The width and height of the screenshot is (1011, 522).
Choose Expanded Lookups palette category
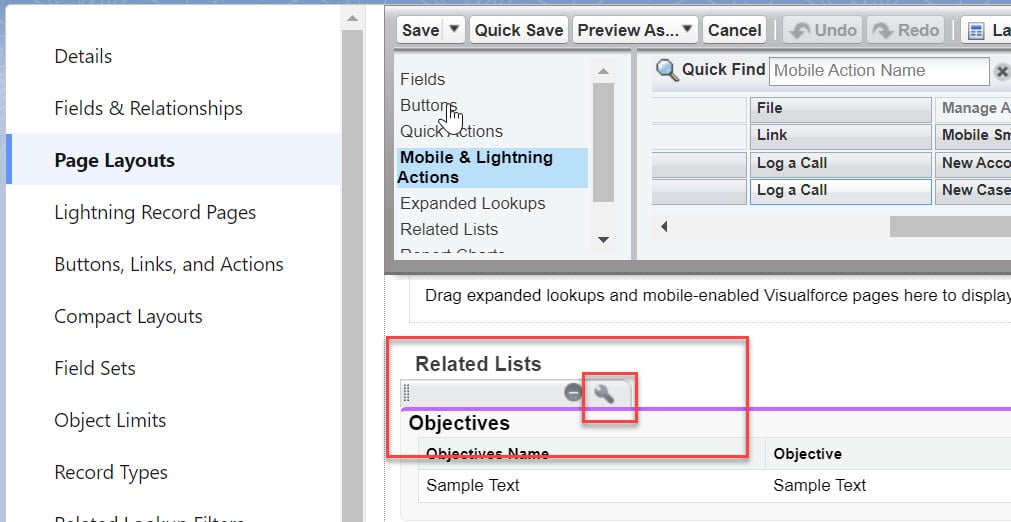point(472,203)
